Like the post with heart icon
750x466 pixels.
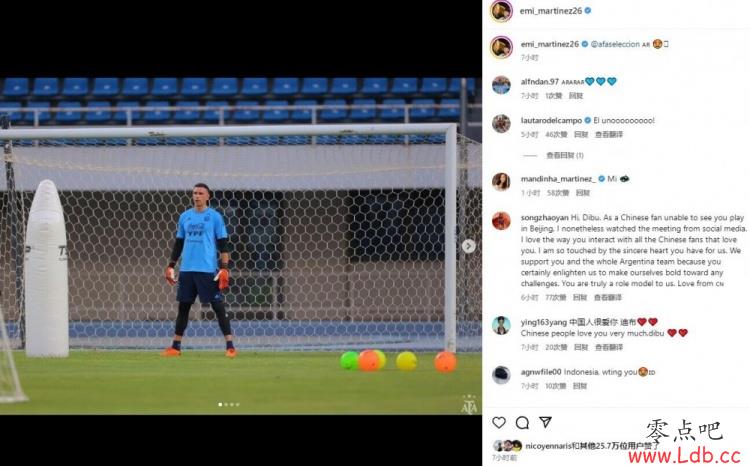[499, 422]
